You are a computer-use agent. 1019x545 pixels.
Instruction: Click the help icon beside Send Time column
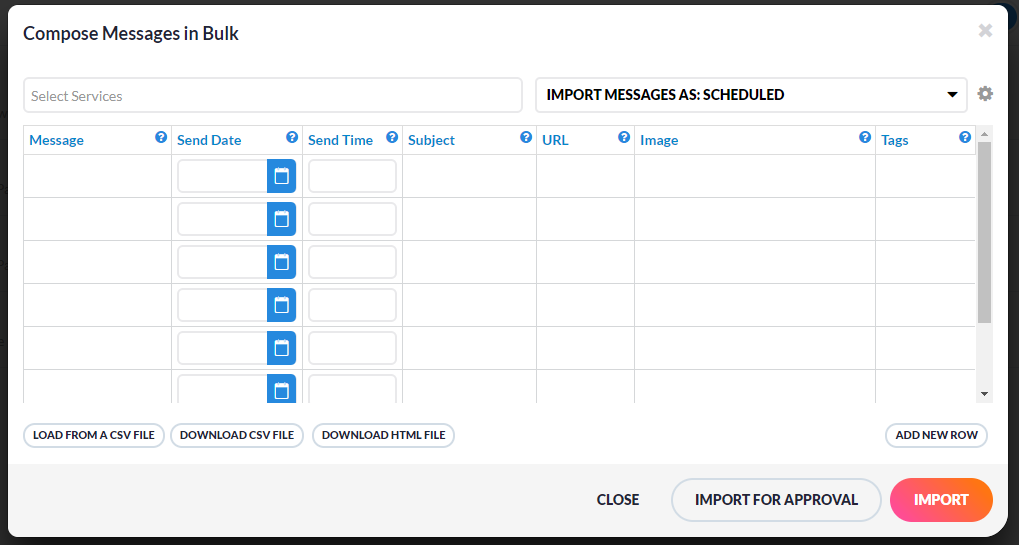(x=392, y=137)
